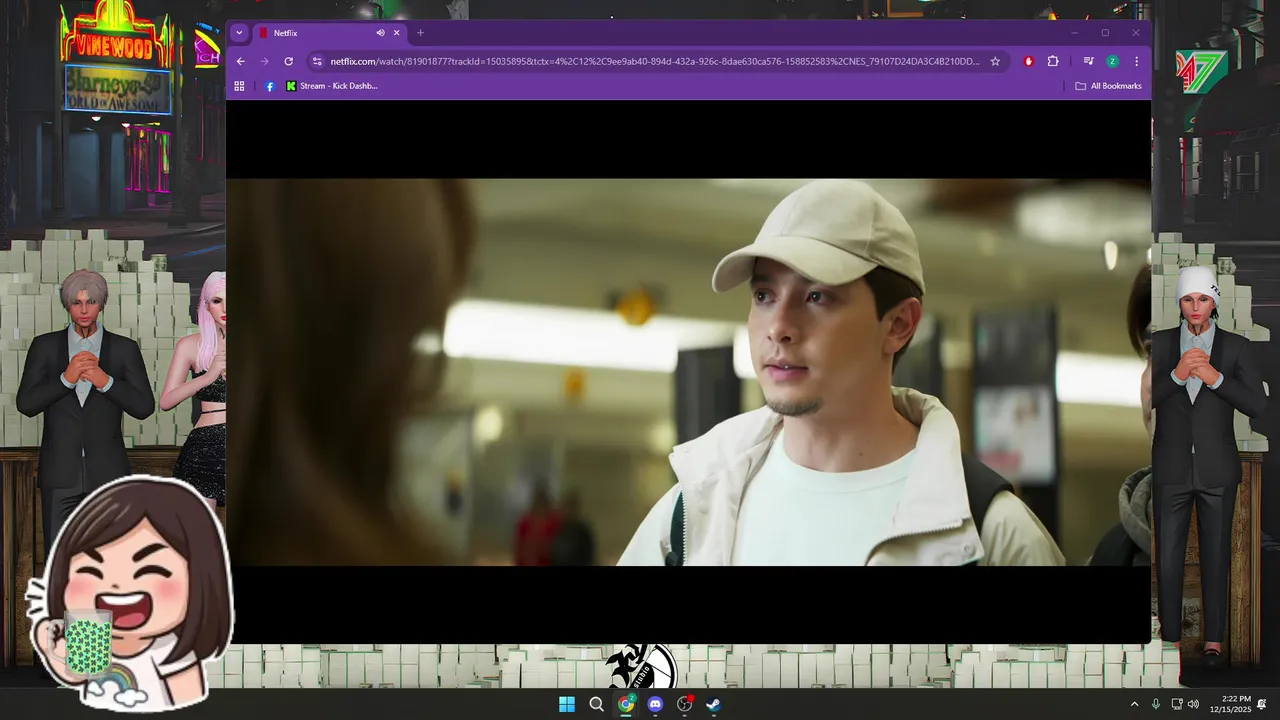
Task: Close the Netflix tab
Action: coord(396,33)
